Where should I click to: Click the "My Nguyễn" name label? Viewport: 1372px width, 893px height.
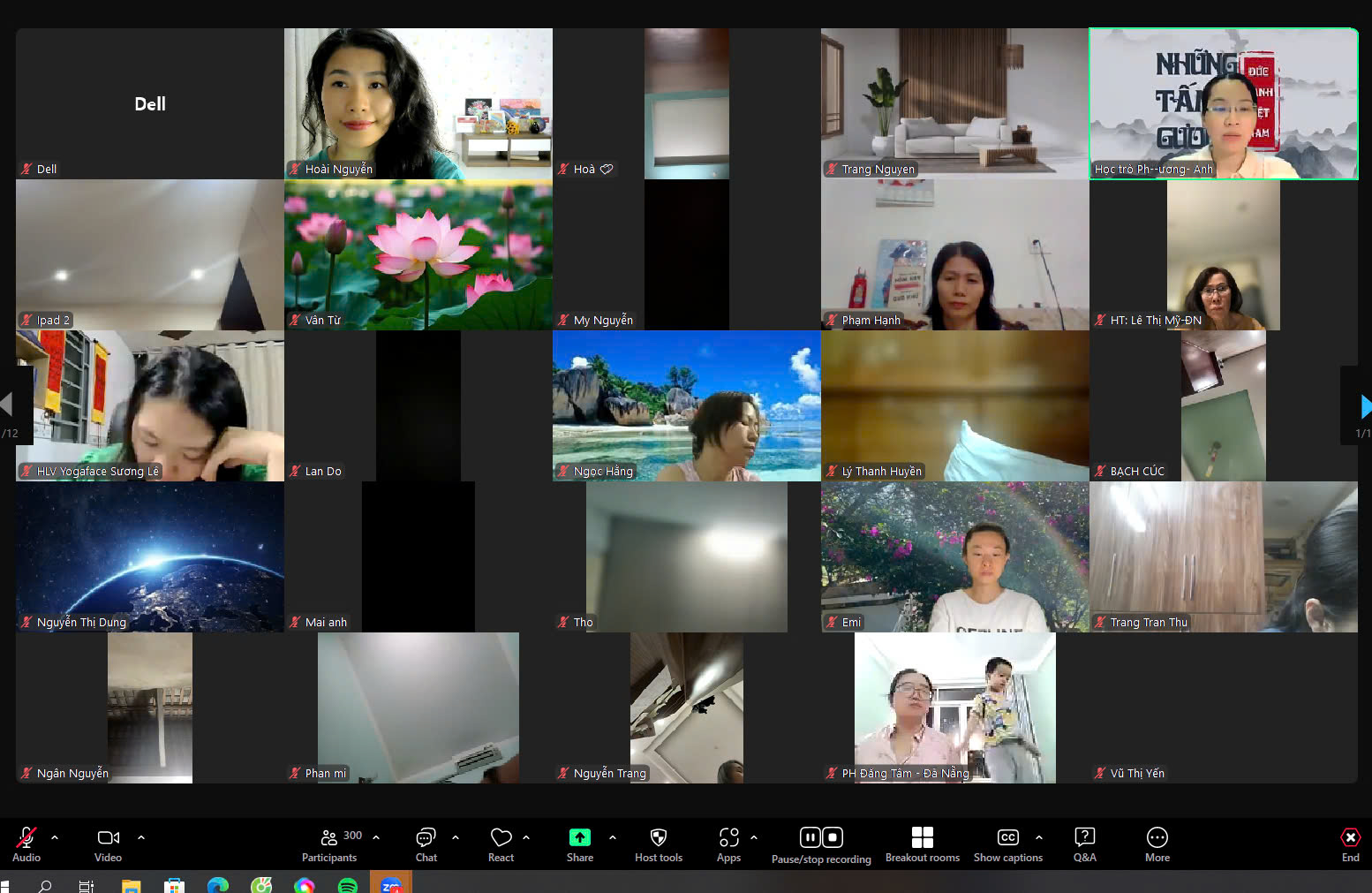[603, 320]
